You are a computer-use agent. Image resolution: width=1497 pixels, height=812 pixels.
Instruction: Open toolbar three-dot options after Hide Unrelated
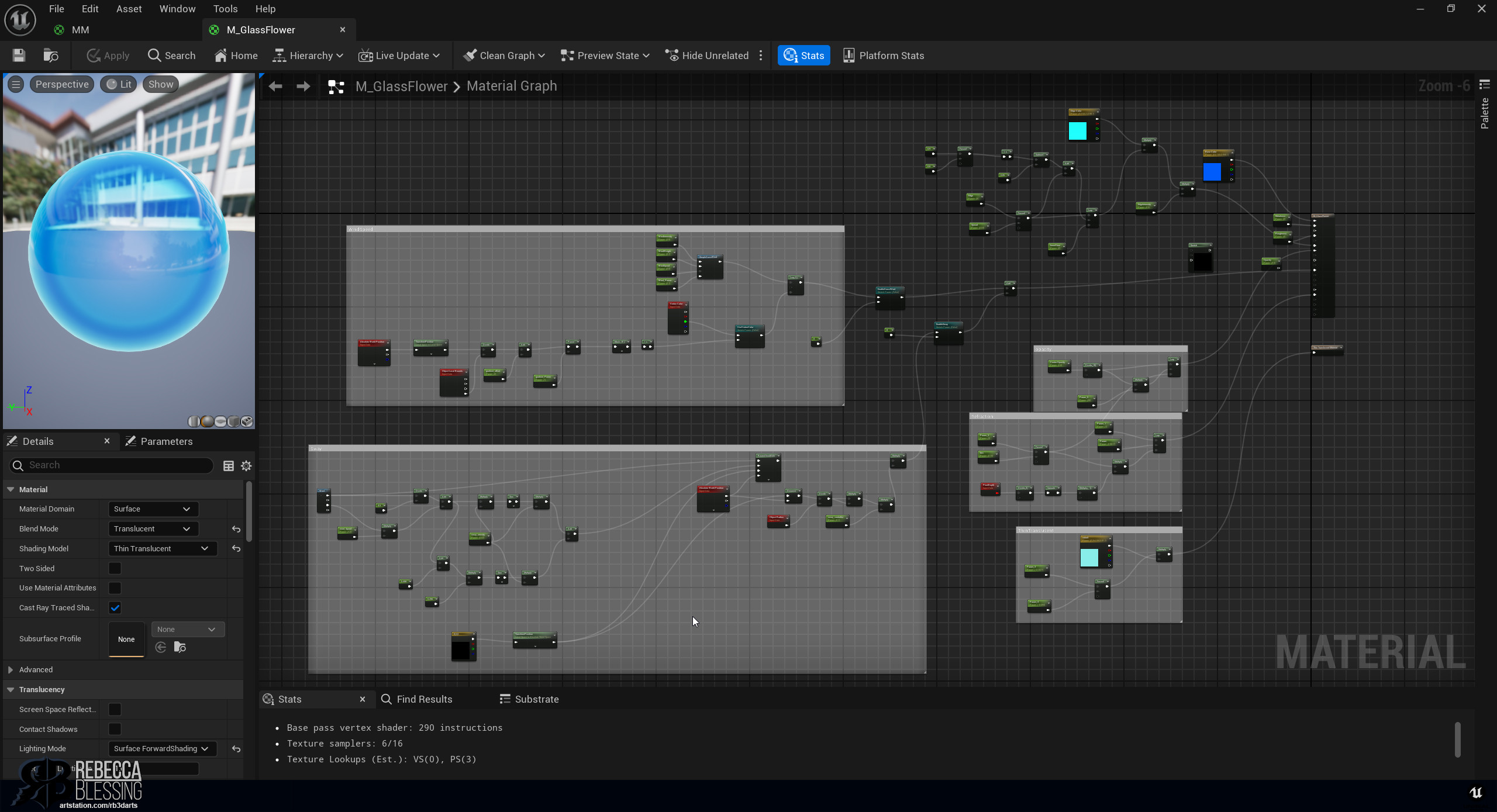(x=761, y=56)
